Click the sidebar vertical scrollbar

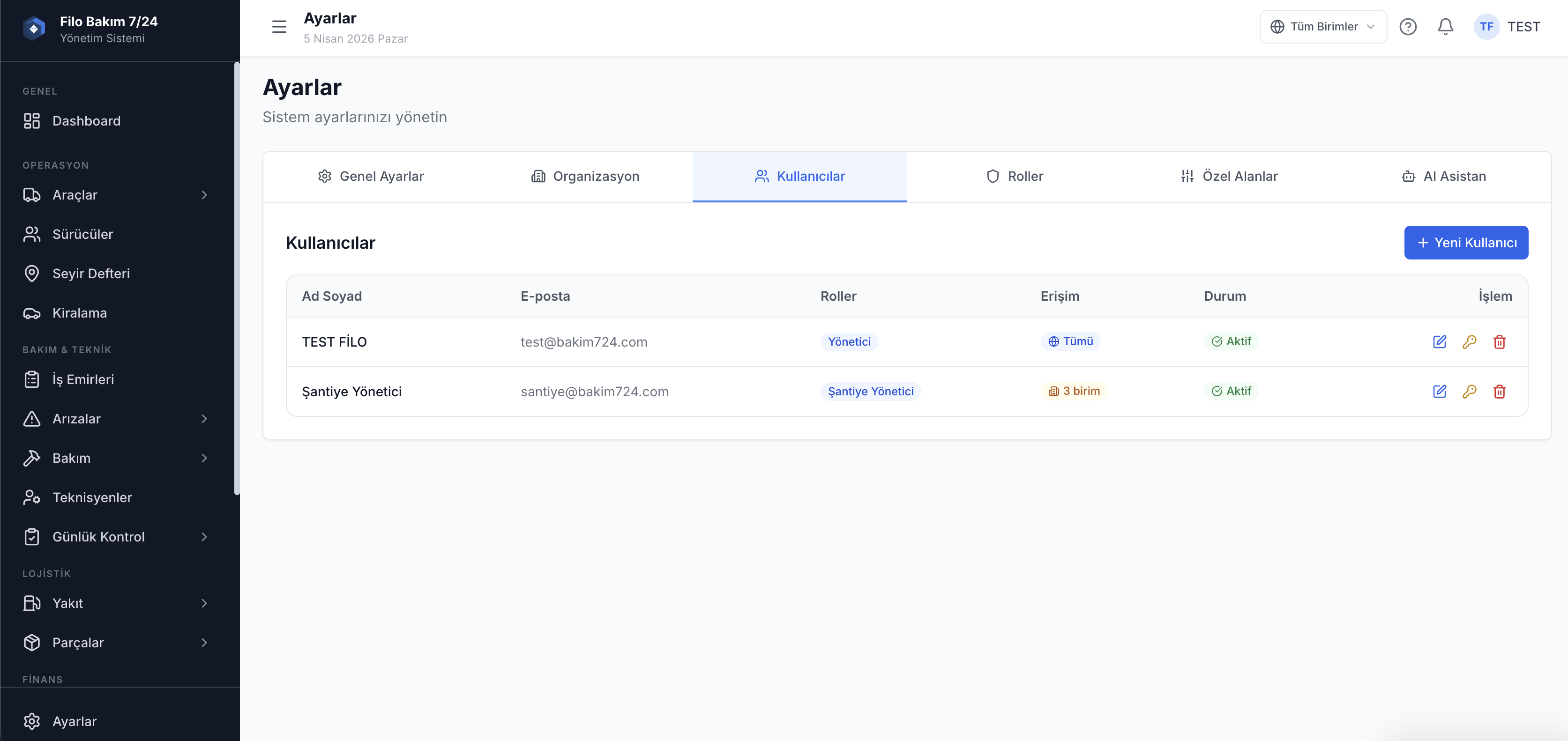click(x=236, y=280)
